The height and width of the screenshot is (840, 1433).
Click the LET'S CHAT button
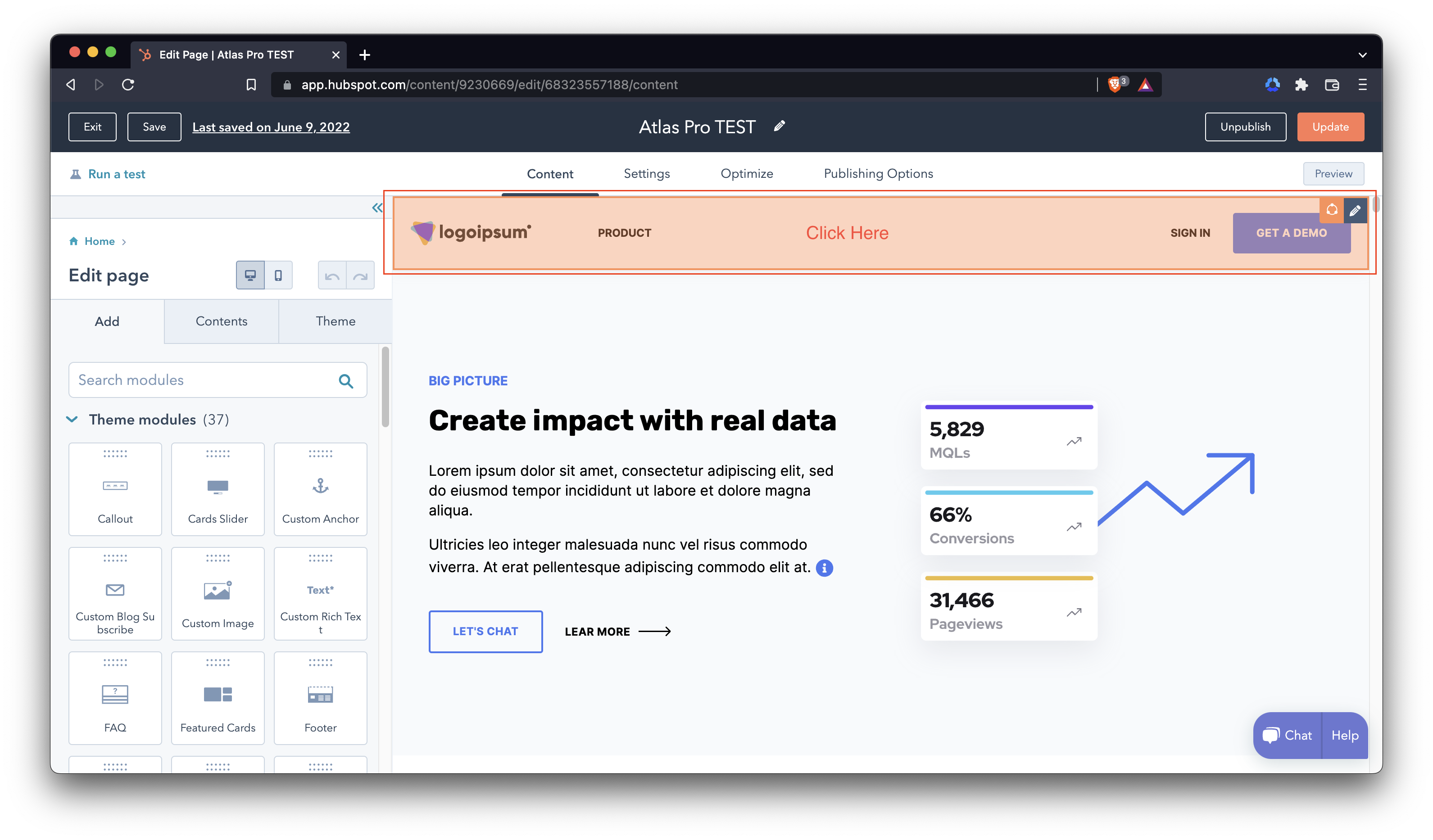click(x=485, y=632)
